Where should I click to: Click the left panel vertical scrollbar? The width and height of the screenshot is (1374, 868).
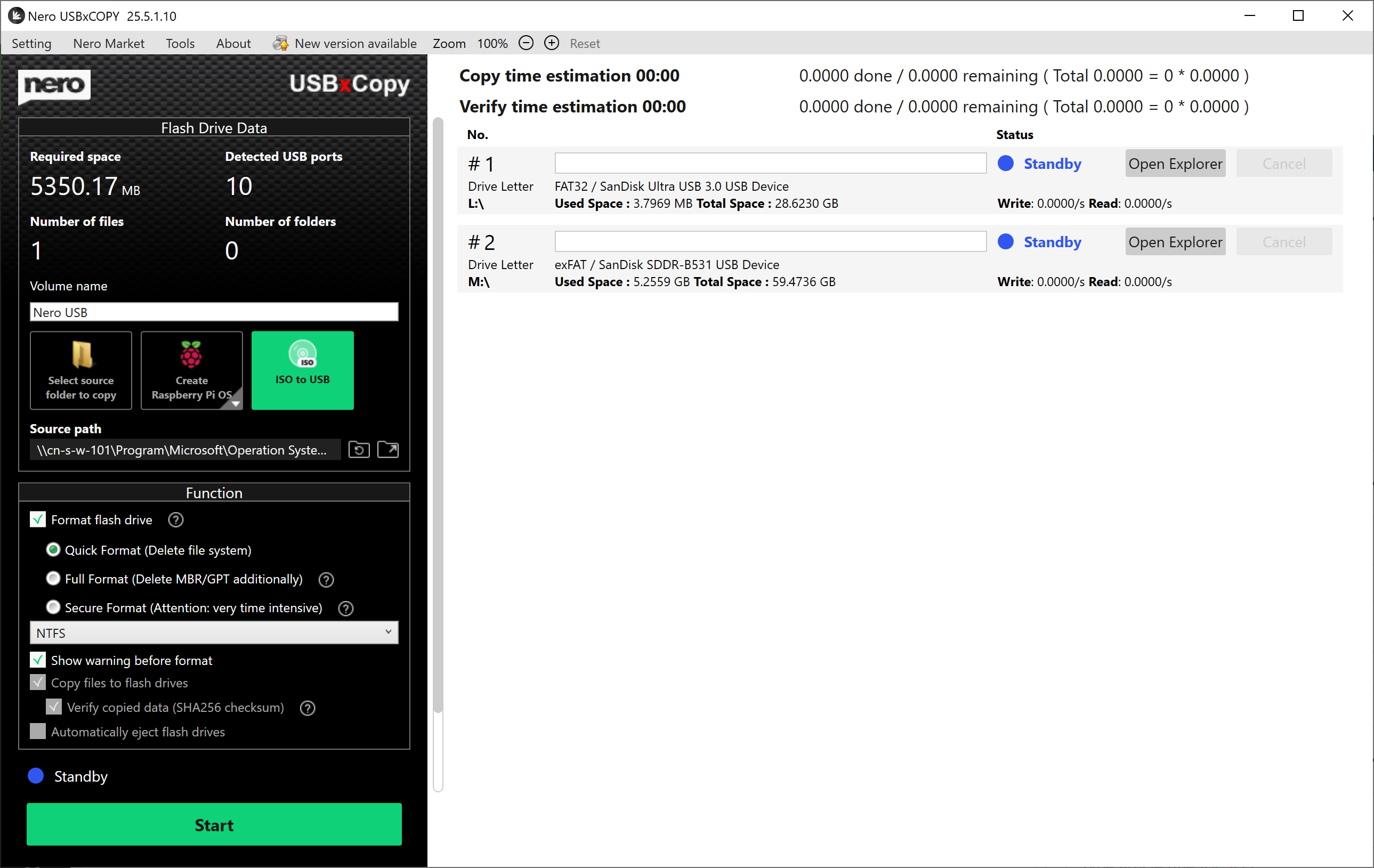click(x=438, y=415)
